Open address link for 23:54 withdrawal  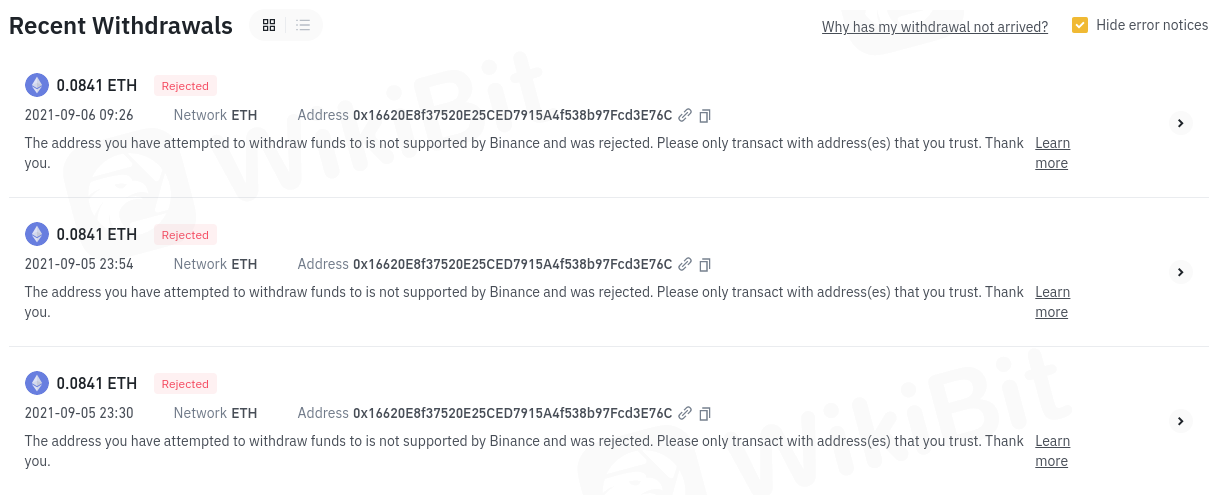click(685, 265)
